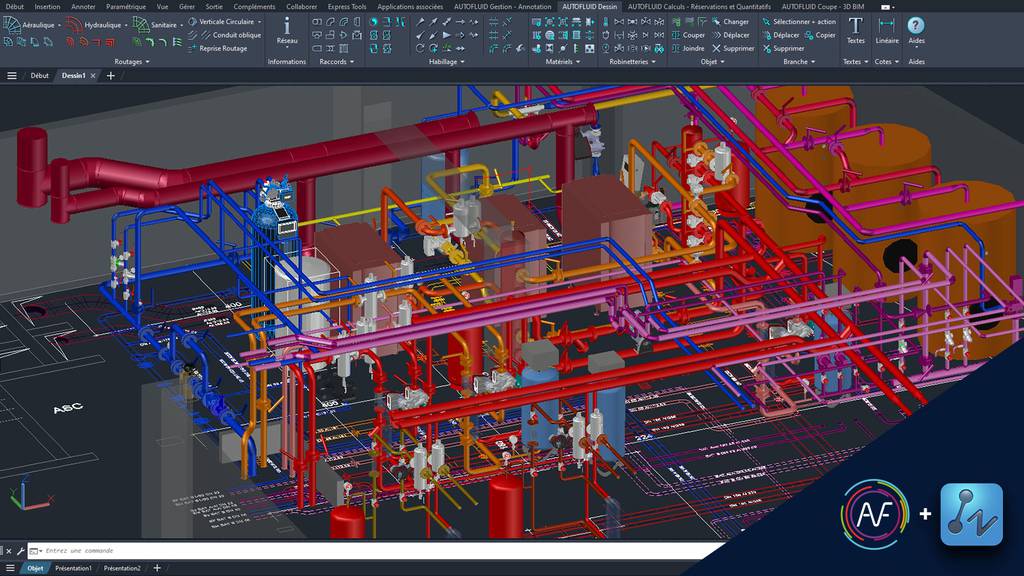Click Déplacer in the Objet panel
The height and width of the screenshot is (576, 1024).
[730, 35]
